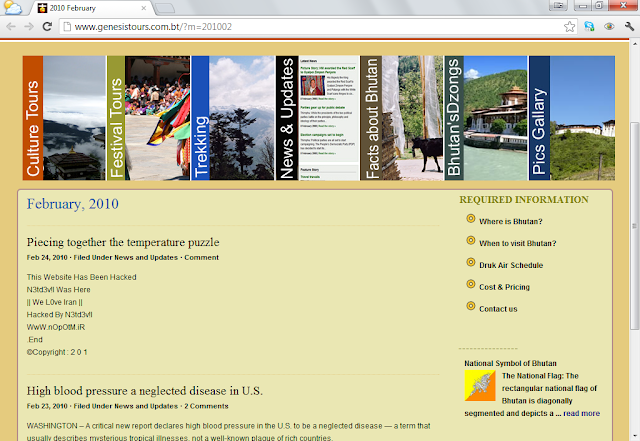
Task: Open the Bhutan's Dzongs banner
Action: pyautogui.click(x=486, y=118)
